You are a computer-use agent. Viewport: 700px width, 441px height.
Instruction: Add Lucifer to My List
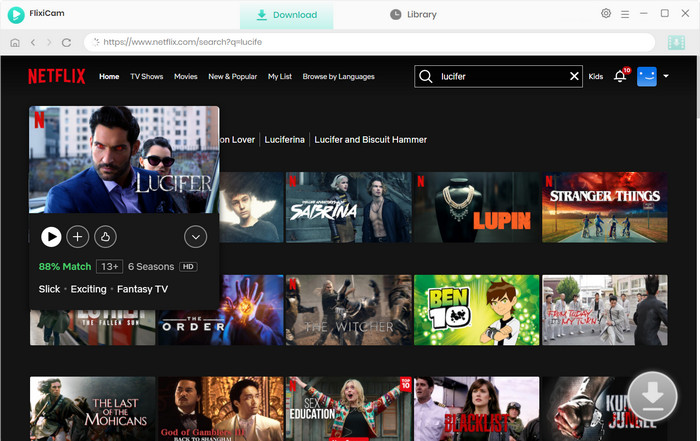click(x=78, y=237)
